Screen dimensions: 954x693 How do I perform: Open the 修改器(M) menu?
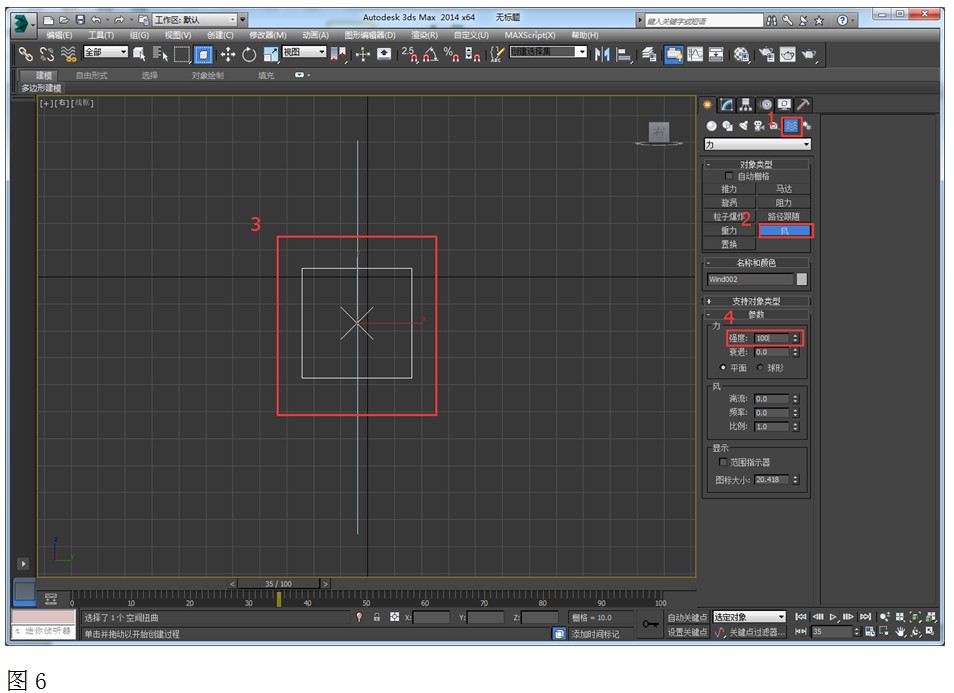268,35
